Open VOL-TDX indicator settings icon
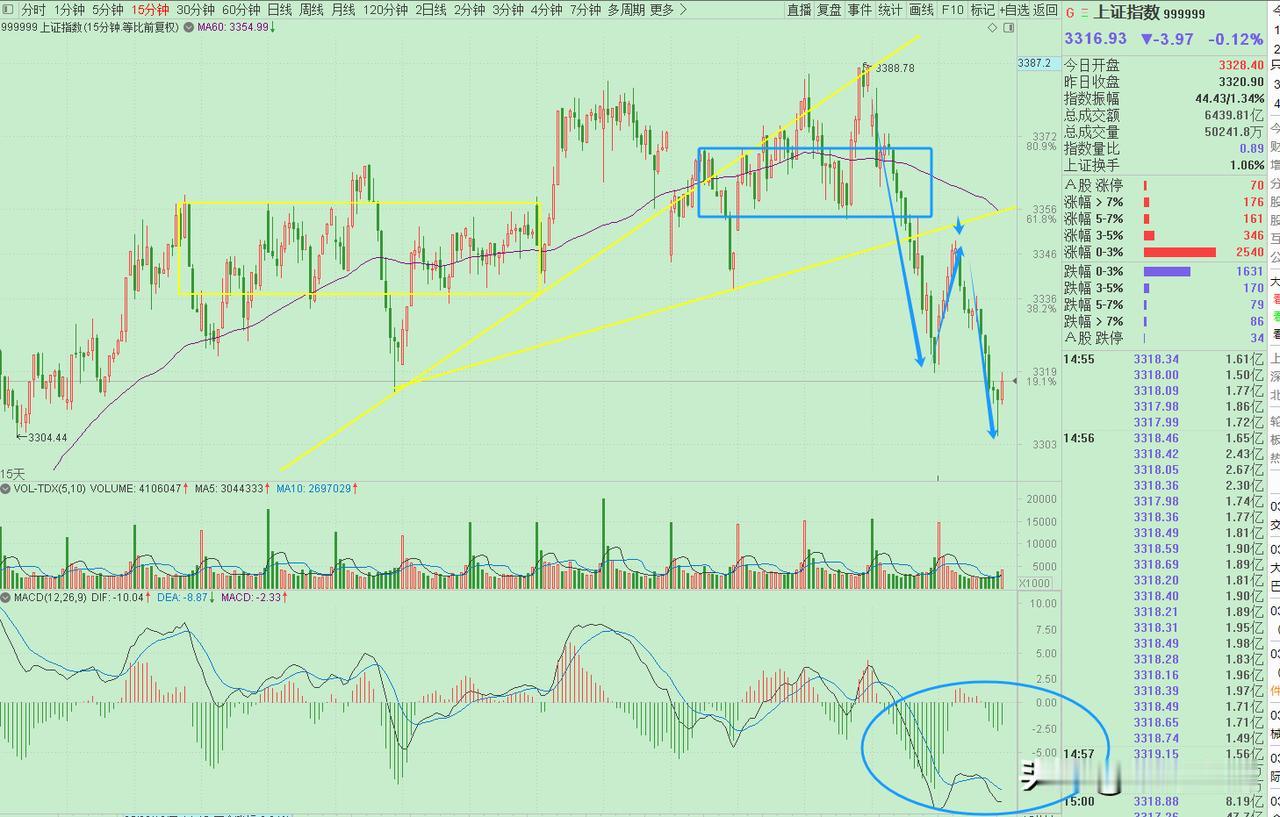The height and width of the screenshot is (817, 1280). [5, 489]
